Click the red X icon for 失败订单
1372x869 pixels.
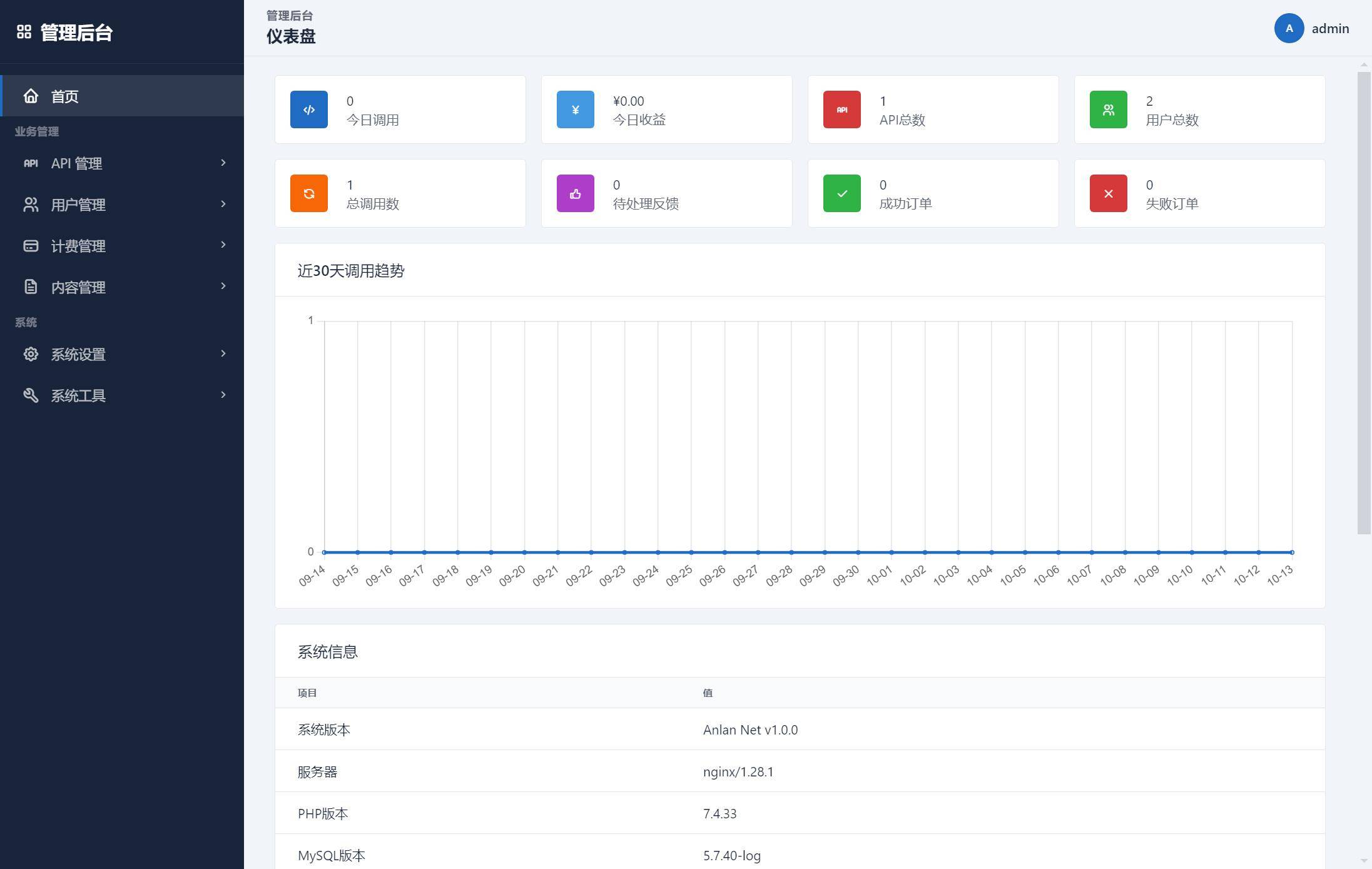(1109, 193)
